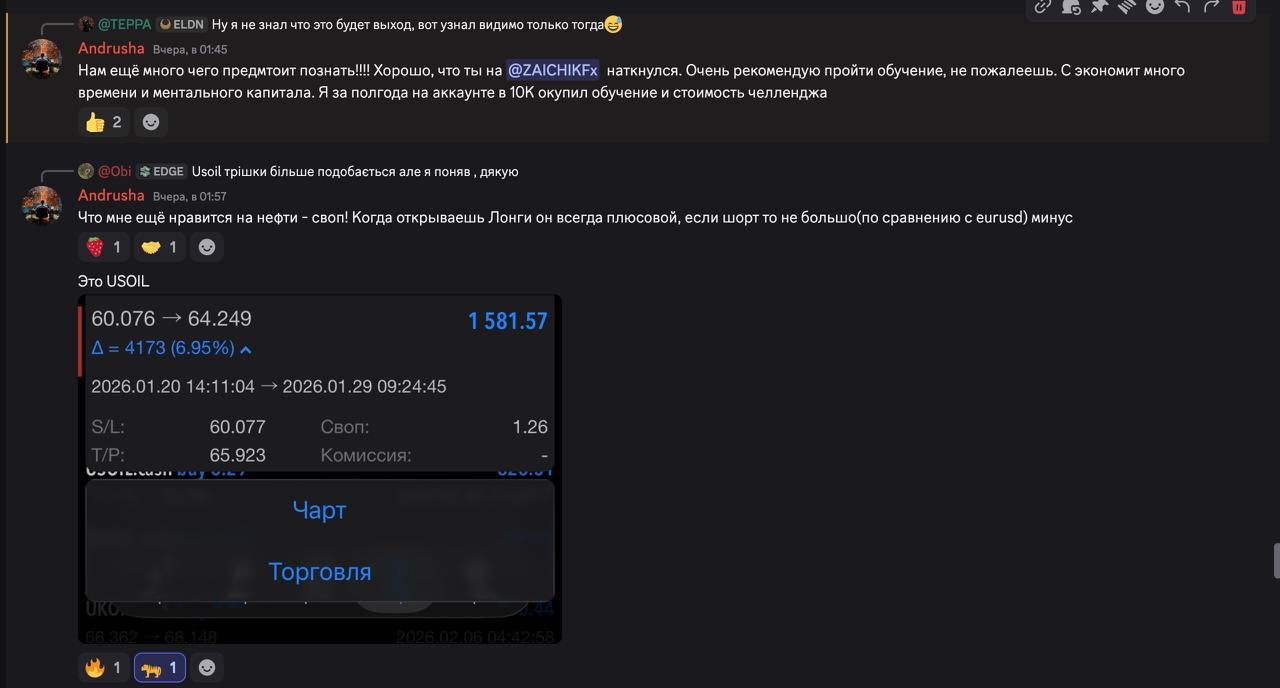The image size is (1280, 688).
Task: Pin the message using the pin icon
Action: pyautogui.click(x=1099, y=8)
